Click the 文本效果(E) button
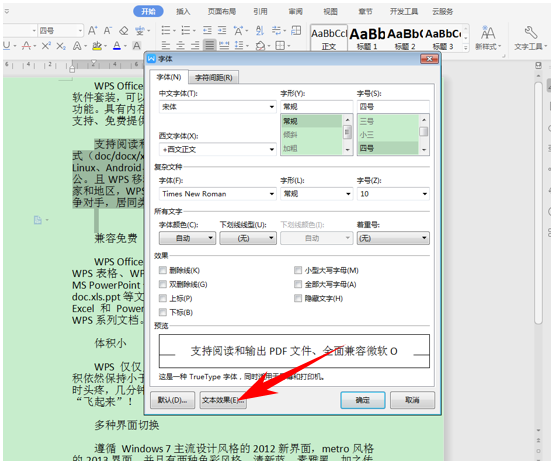The height and width of the screenshot is (463, 551). [x=223, y=400]
